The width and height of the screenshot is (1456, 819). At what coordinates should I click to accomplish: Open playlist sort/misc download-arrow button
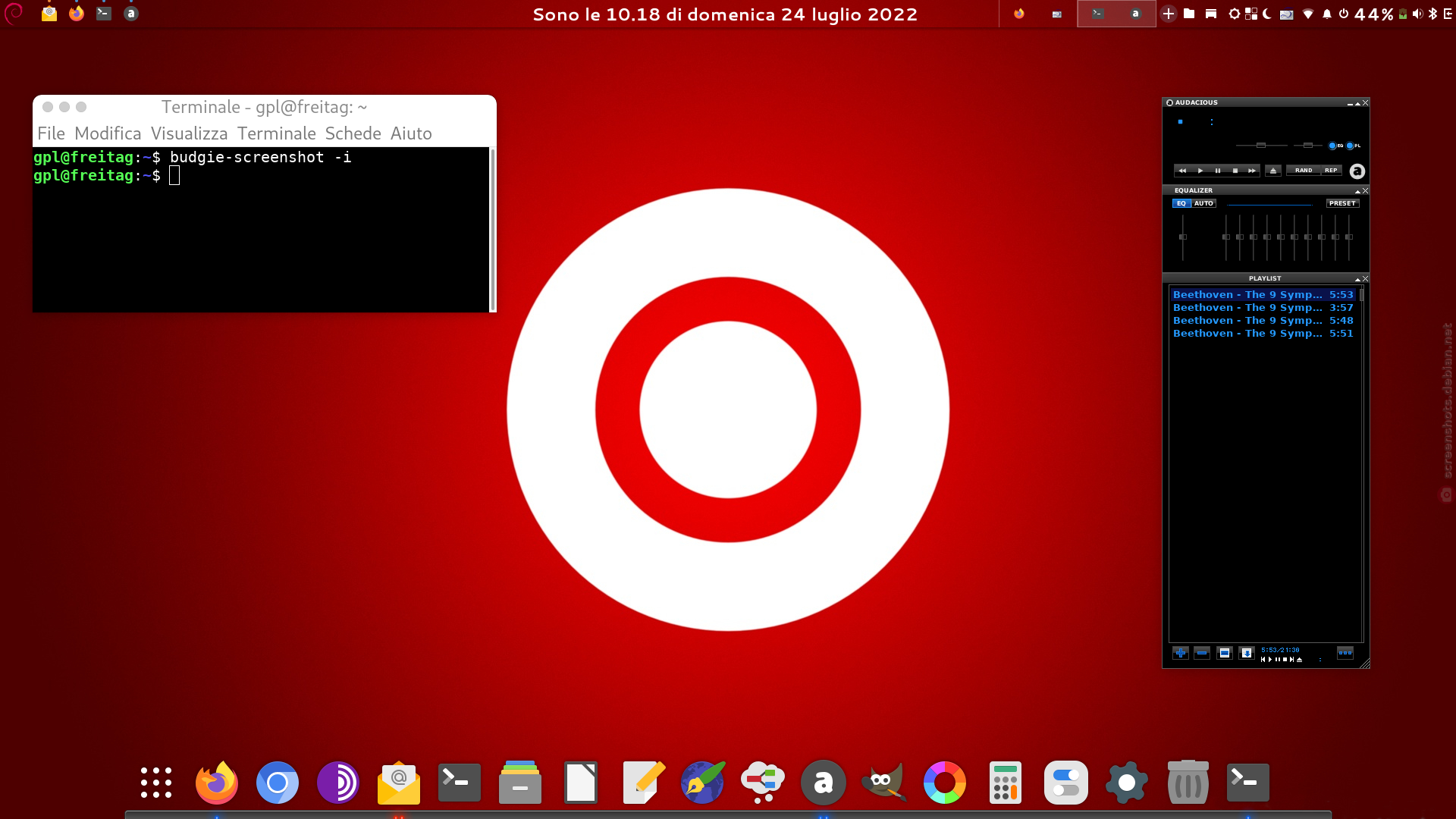pos(1246,653)
